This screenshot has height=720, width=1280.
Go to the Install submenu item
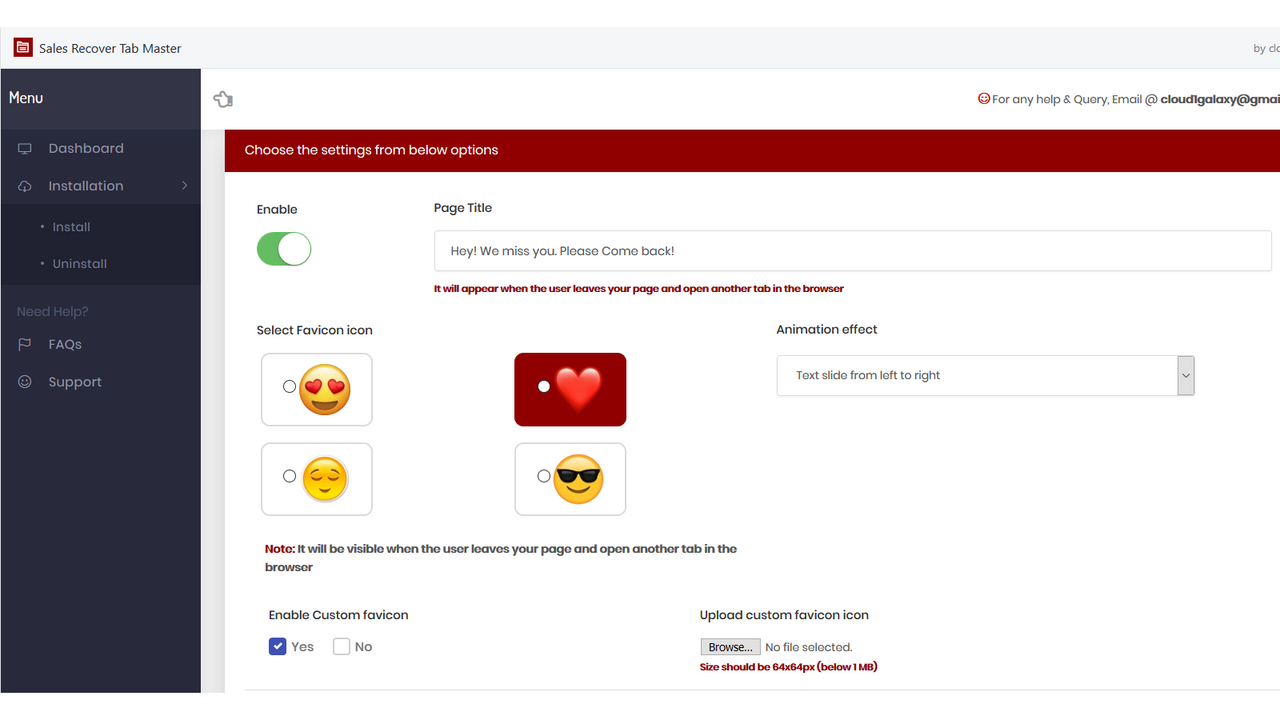click(71, 227)
